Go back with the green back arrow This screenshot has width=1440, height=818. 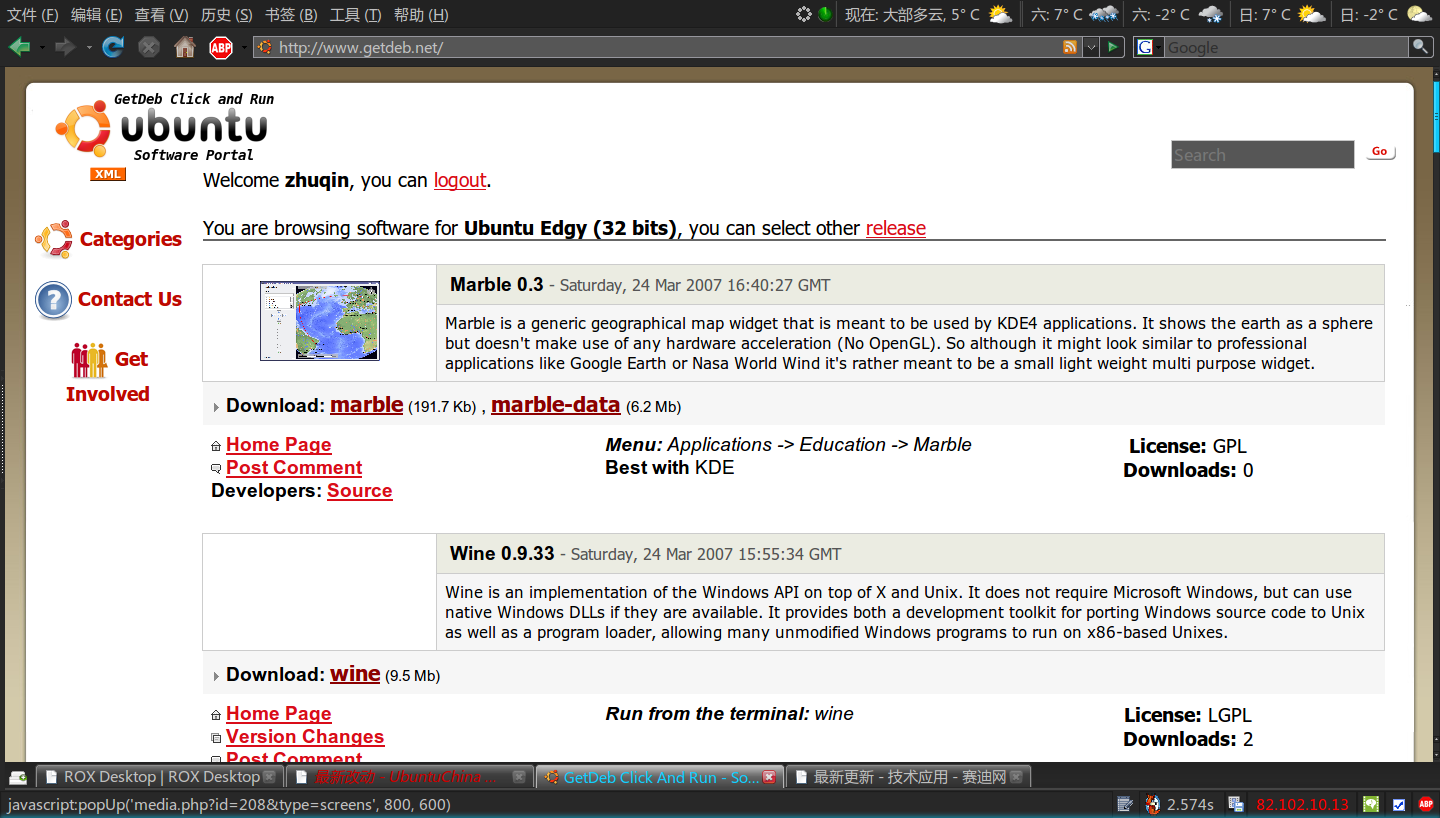coord(19,47)
